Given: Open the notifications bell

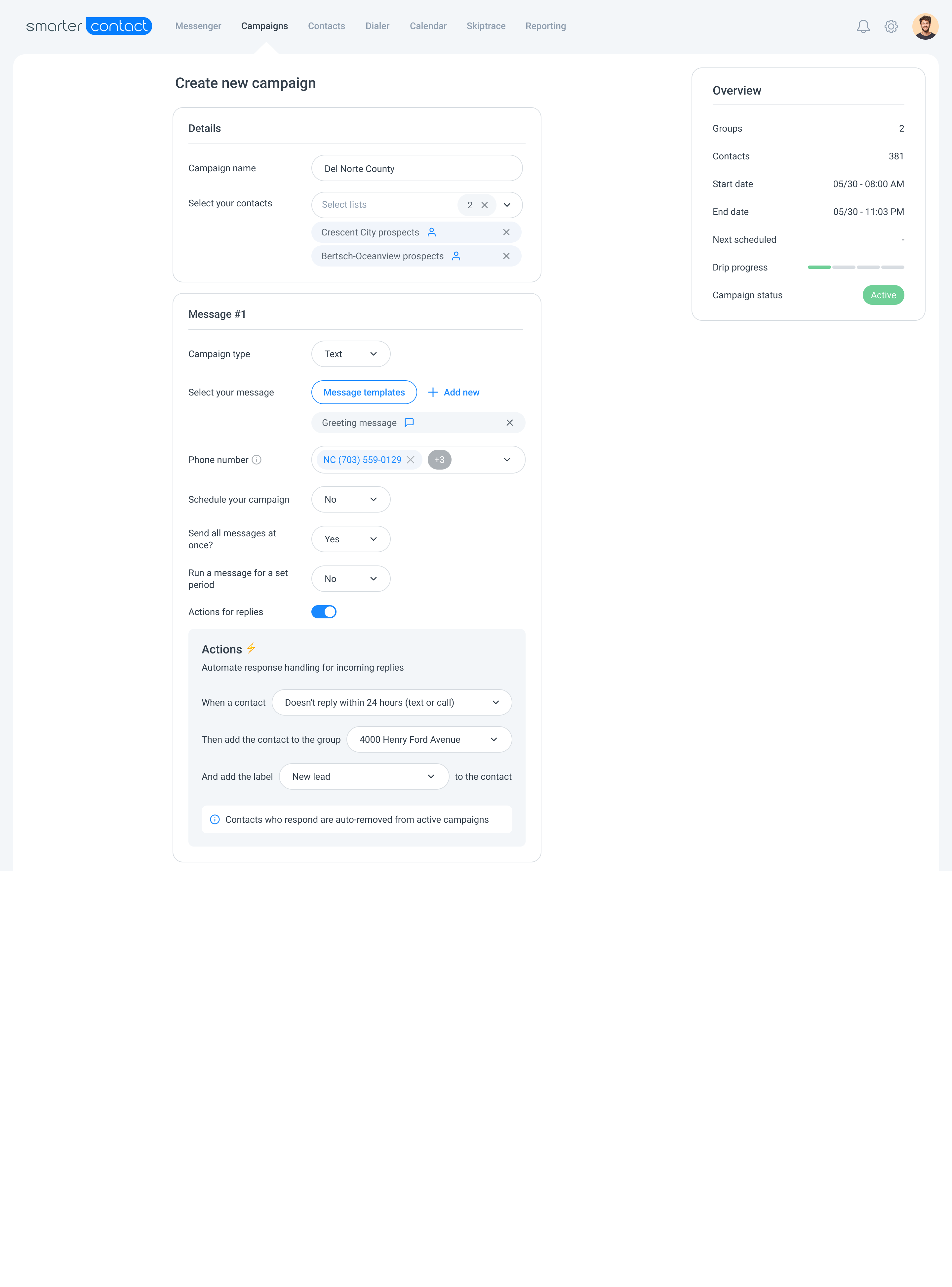Looking at the screenshot, I should pos(863,26).
